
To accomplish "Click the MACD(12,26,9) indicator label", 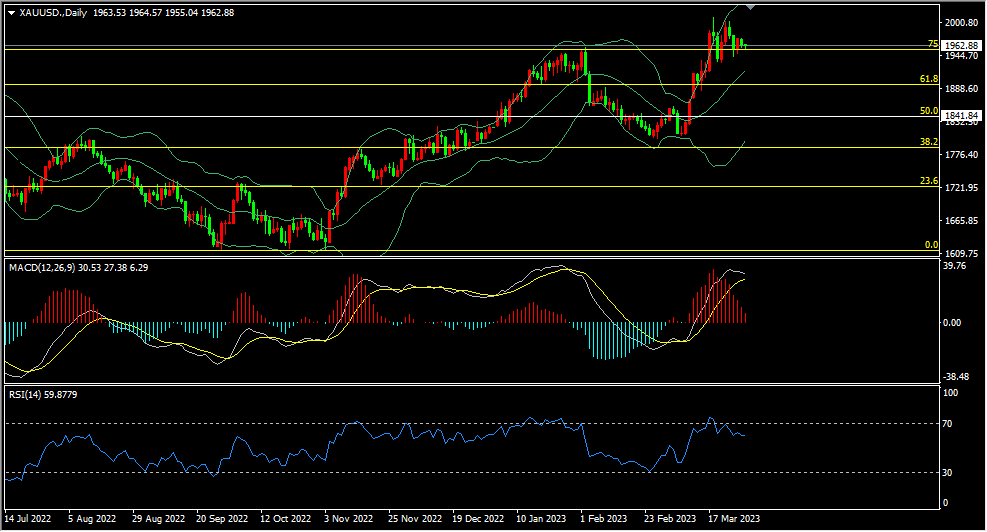I will coord(42,268).
